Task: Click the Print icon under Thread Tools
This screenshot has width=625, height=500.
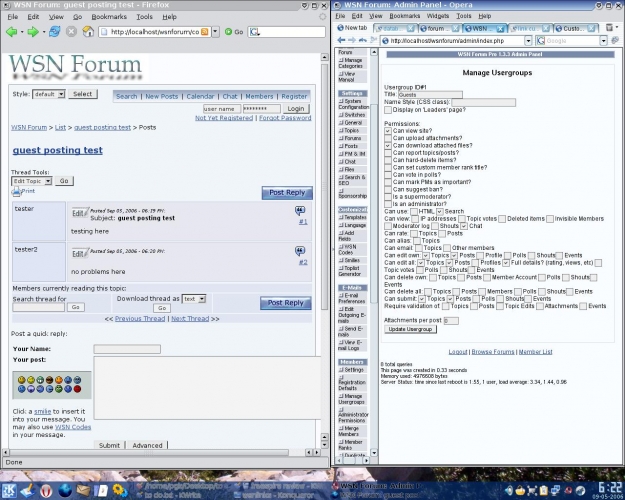Action: coord(17,191)
